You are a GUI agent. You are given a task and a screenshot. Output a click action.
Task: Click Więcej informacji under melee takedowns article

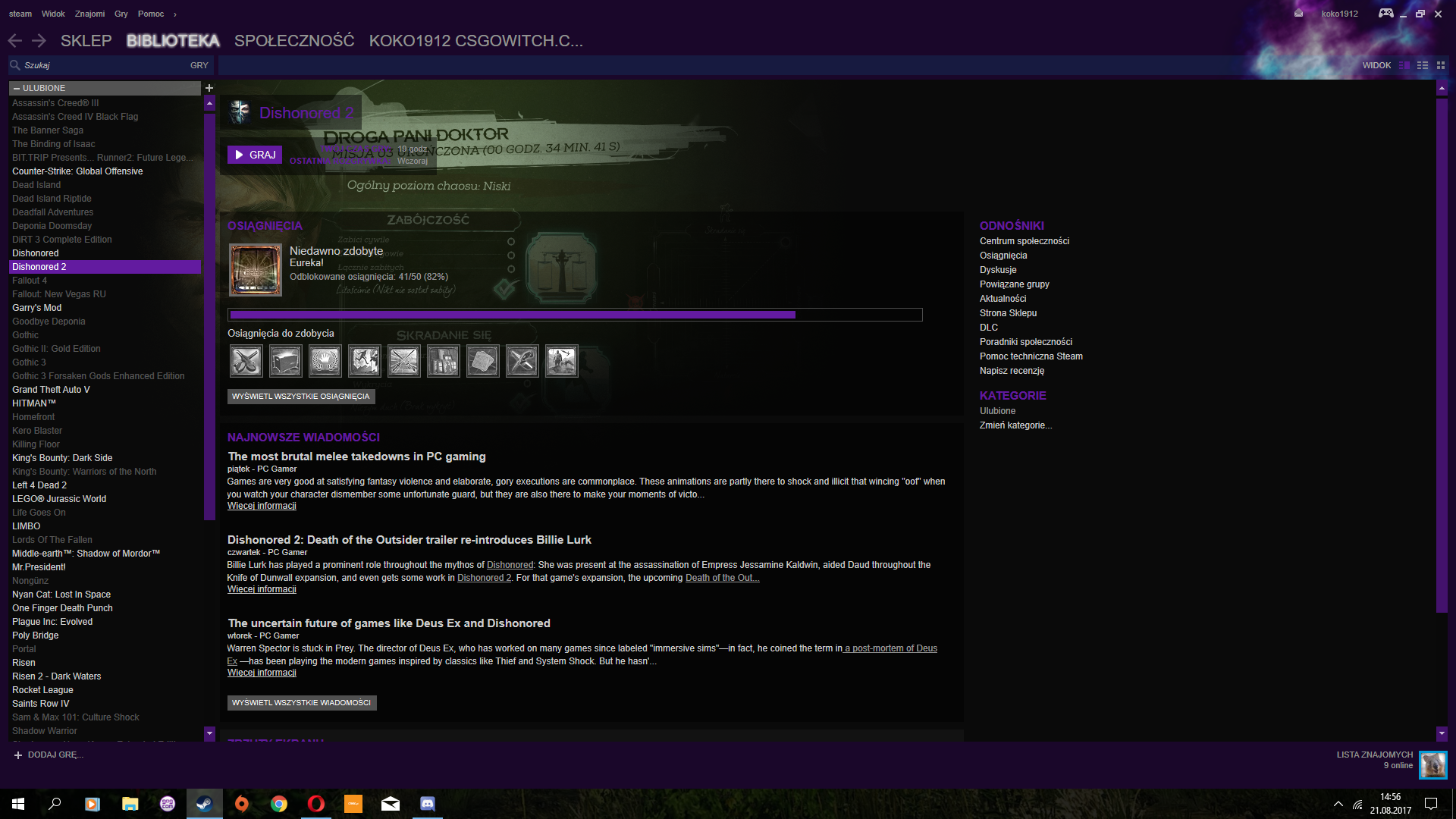tap(262, 506)
